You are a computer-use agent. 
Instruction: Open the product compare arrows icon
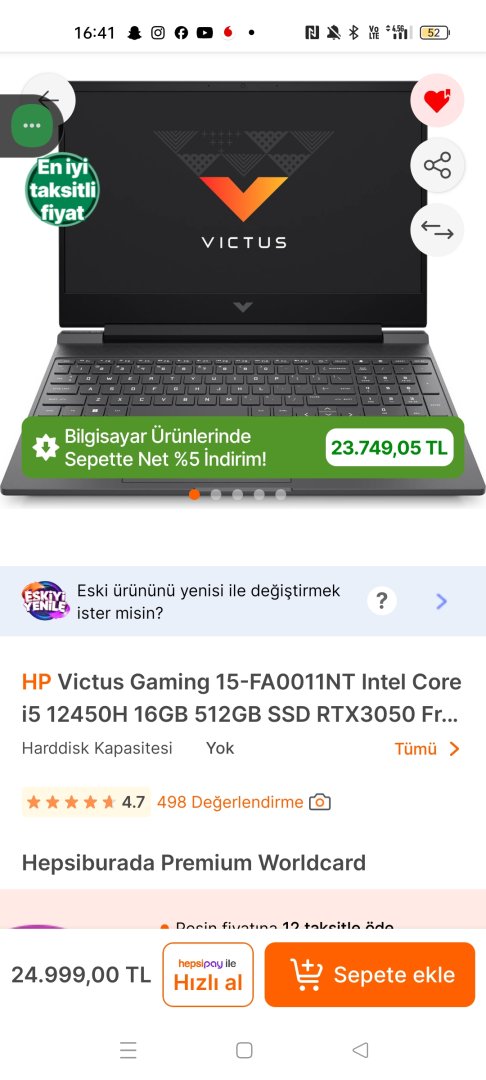coord(437,230)
